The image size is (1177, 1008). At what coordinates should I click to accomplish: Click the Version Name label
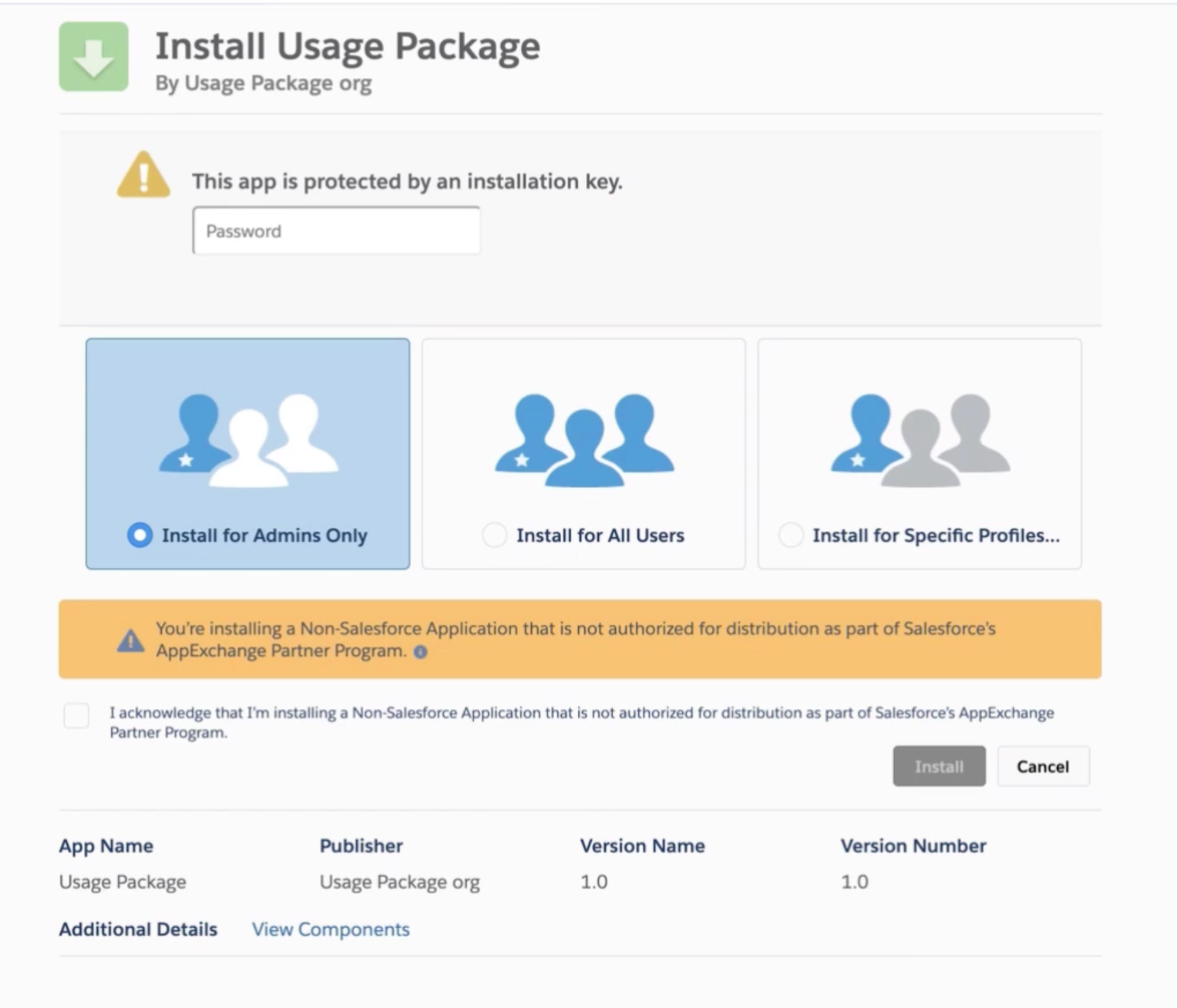[x=643, y=845]
